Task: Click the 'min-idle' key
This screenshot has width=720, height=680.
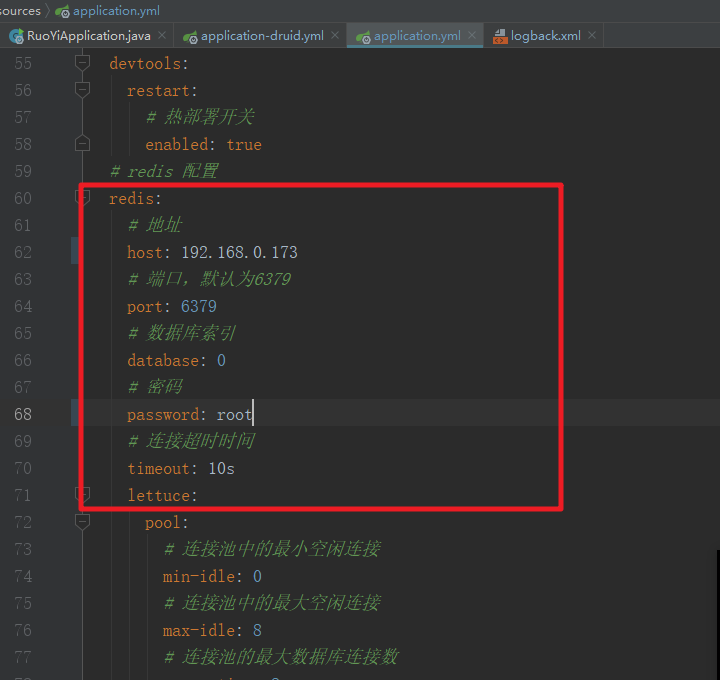Action: 198,577
